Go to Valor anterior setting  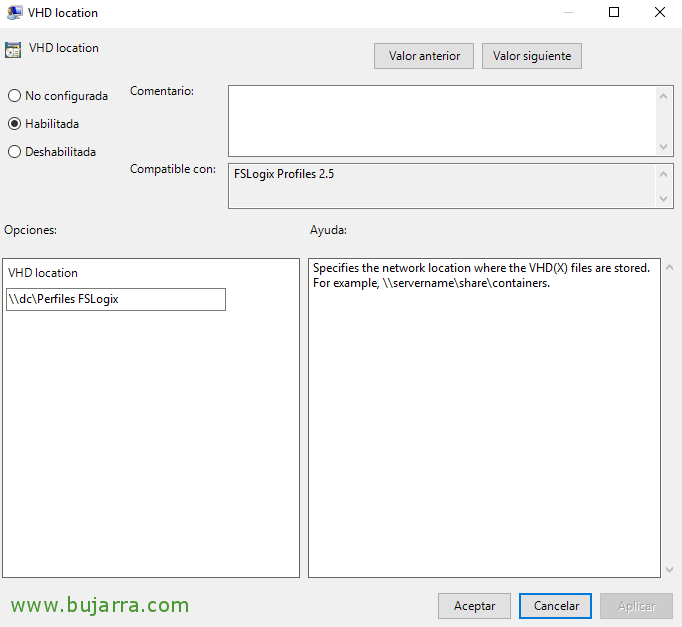(424, 56)
